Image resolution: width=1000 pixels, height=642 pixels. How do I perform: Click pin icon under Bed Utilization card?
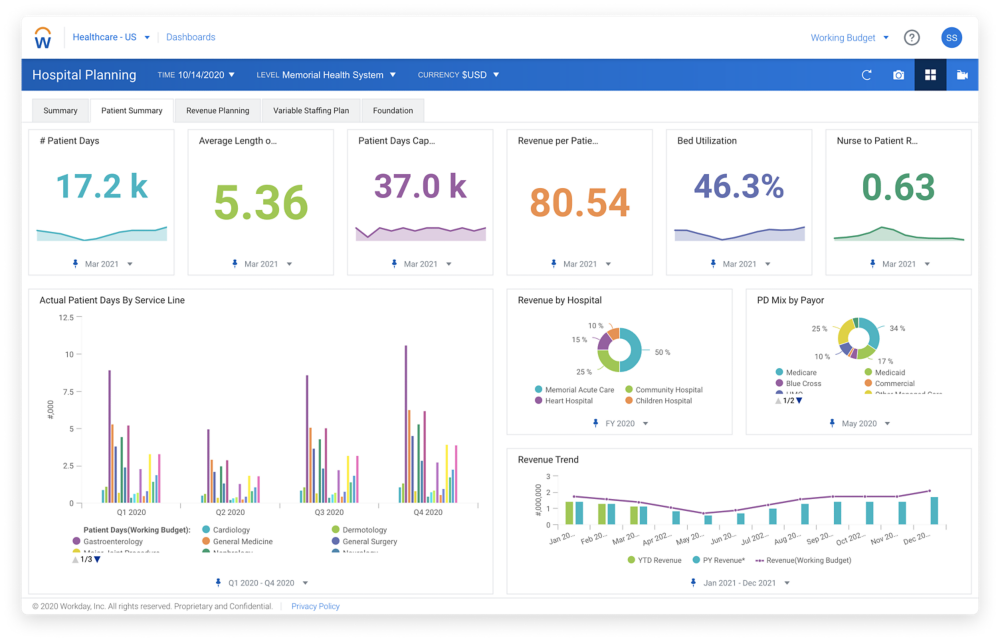(x=713, y=264)
